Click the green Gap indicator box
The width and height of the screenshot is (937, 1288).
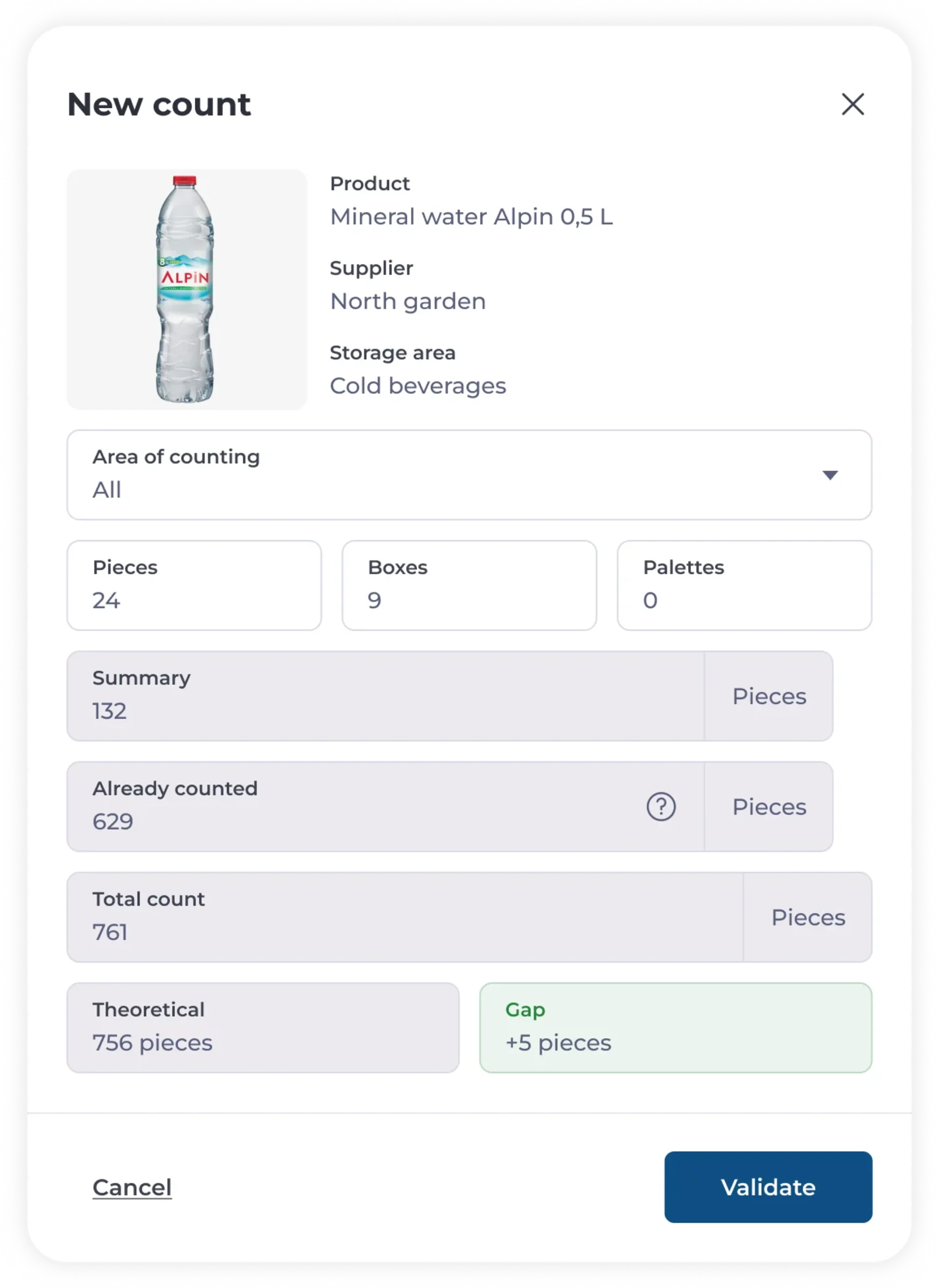coord(675,1028)
